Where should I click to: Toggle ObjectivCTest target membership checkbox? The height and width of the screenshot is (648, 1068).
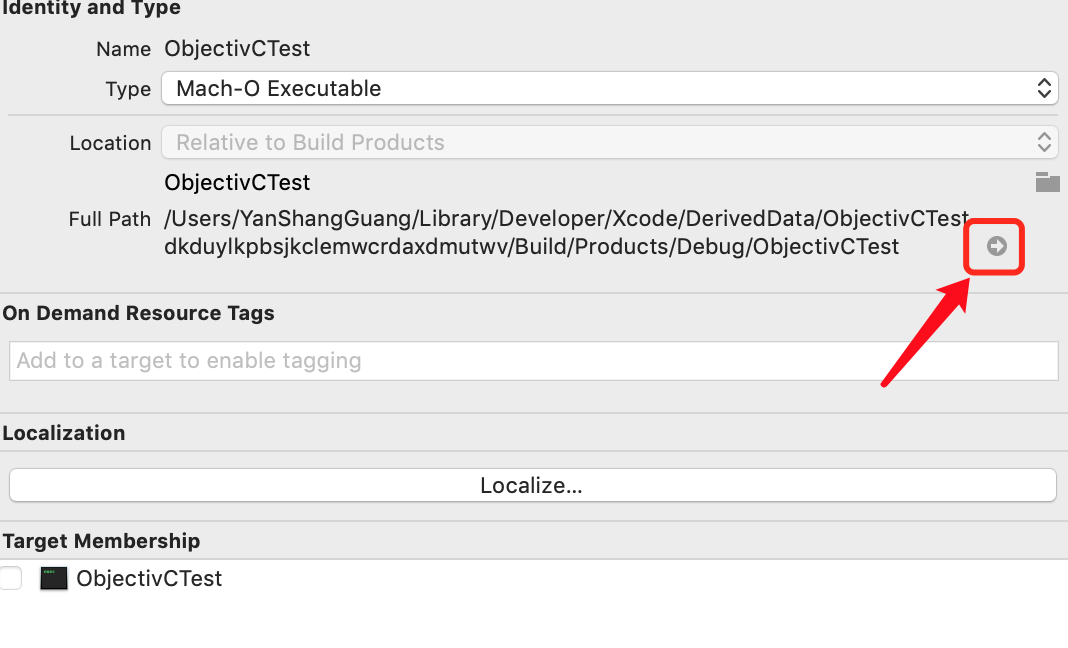tap(11, 578)
